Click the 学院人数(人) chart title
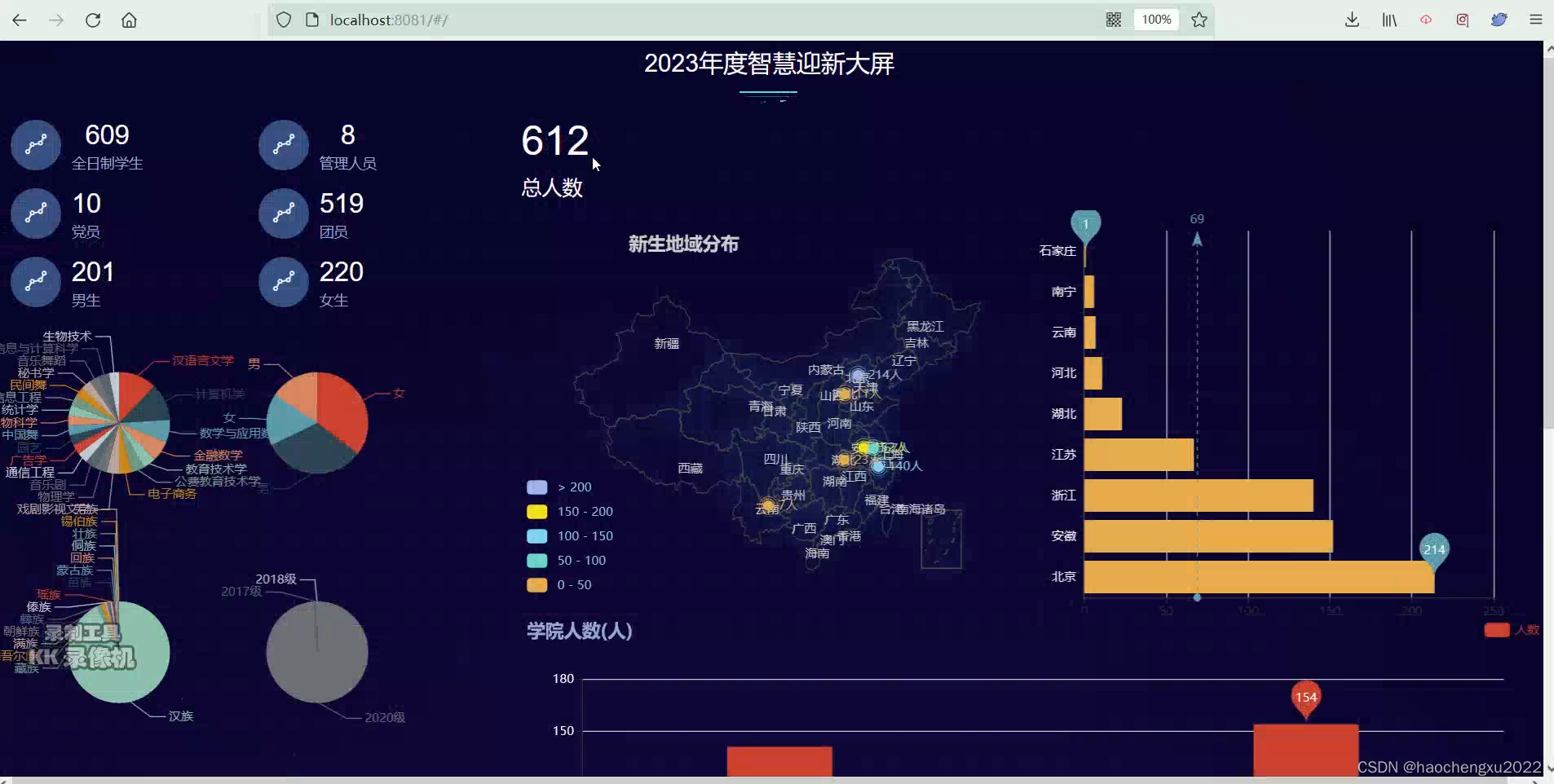This screenshot has width=1554, height=784. tap(580, 631)
